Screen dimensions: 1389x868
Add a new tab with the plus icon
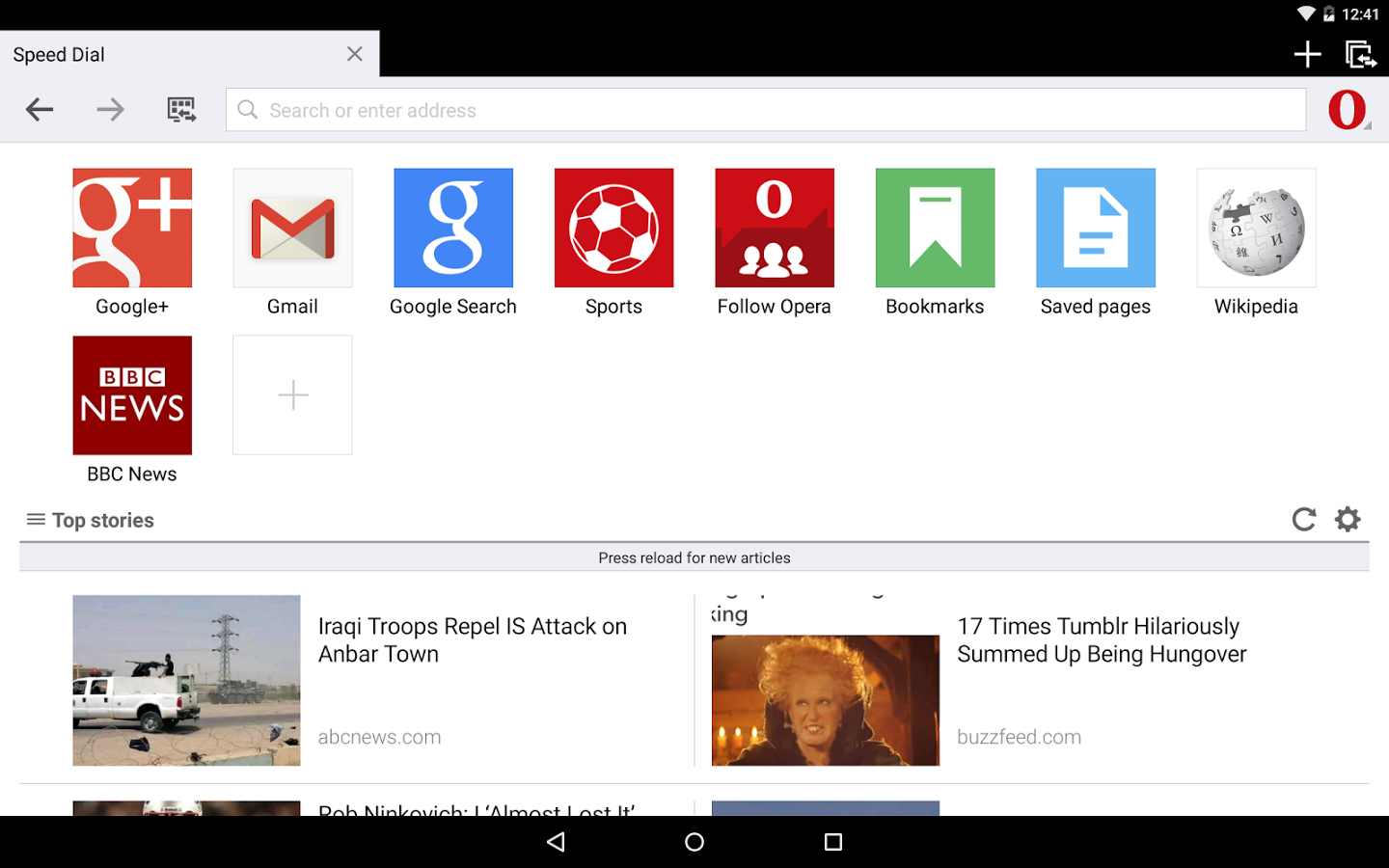1307,54
